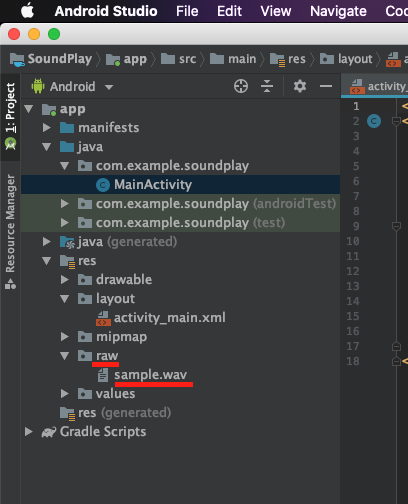Click related class gutter icon on line 2
Screen dimensions: 408x504
click(374, 121)
